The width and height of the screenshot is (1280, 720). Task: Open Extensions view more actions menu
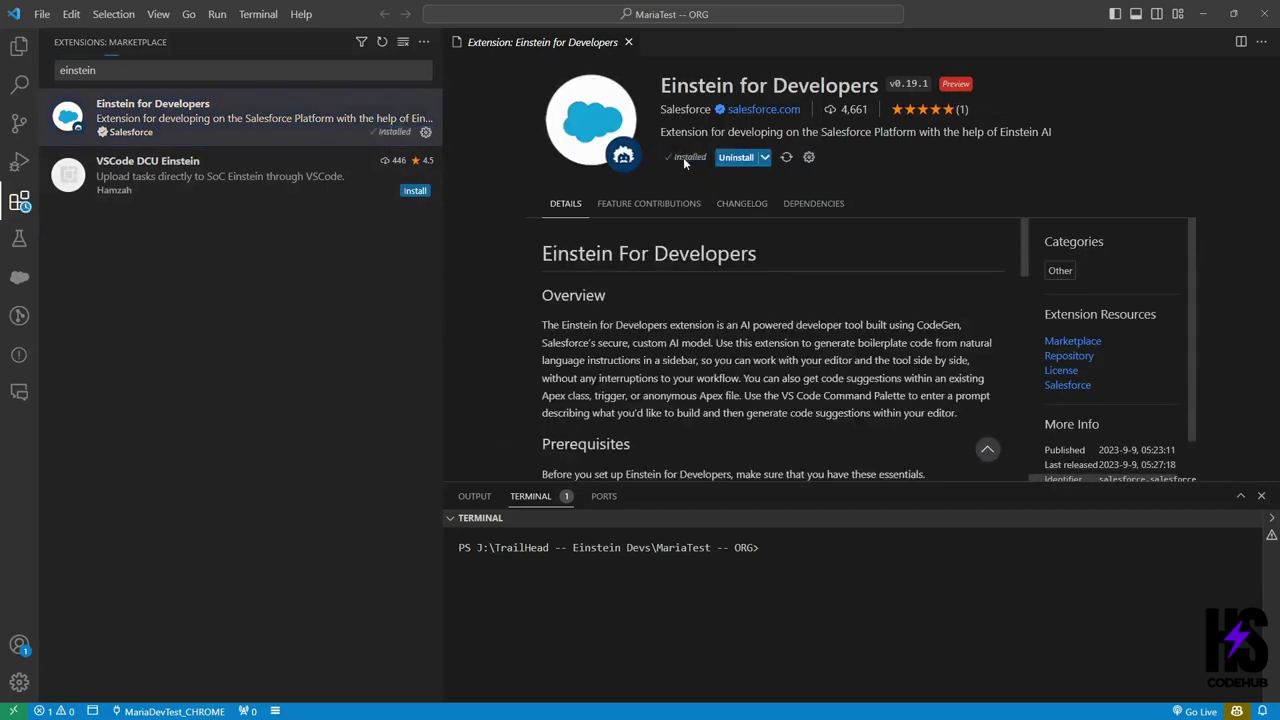click(424, 42)
